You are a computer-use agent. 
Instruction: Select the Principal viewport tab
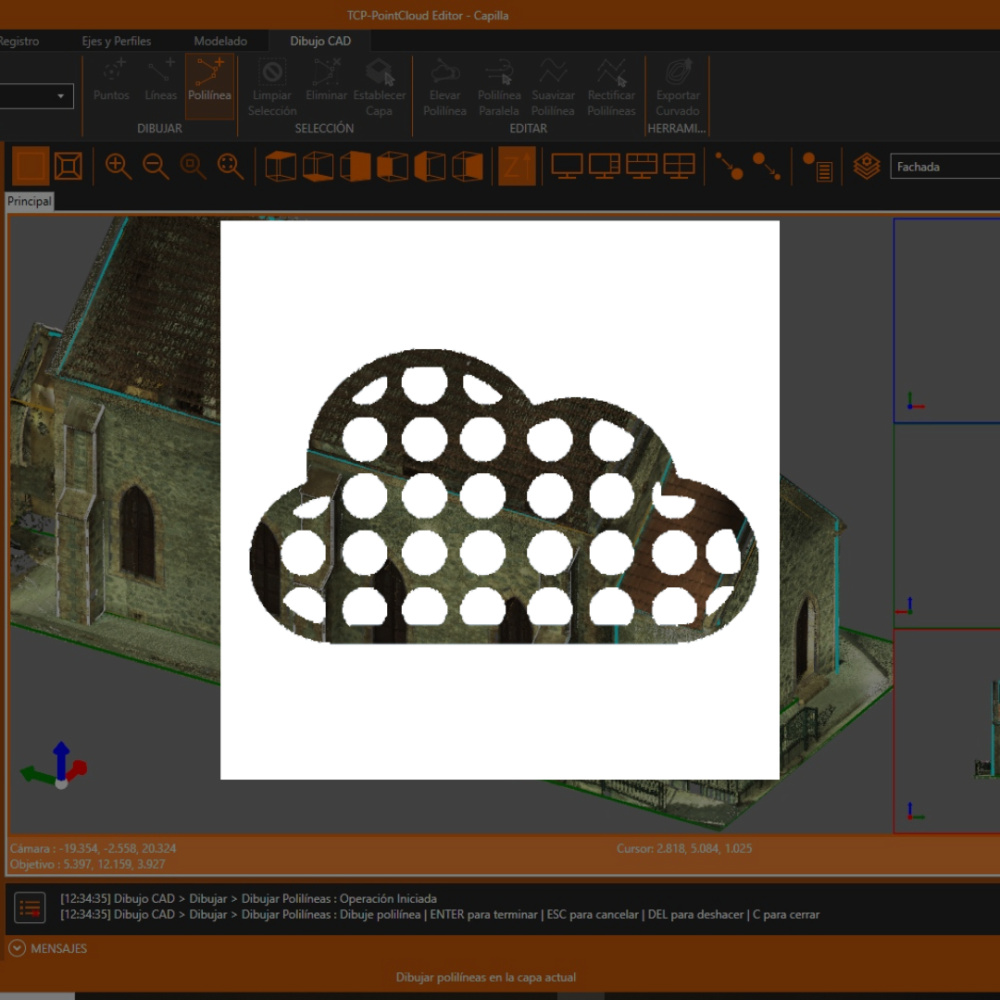29,201
